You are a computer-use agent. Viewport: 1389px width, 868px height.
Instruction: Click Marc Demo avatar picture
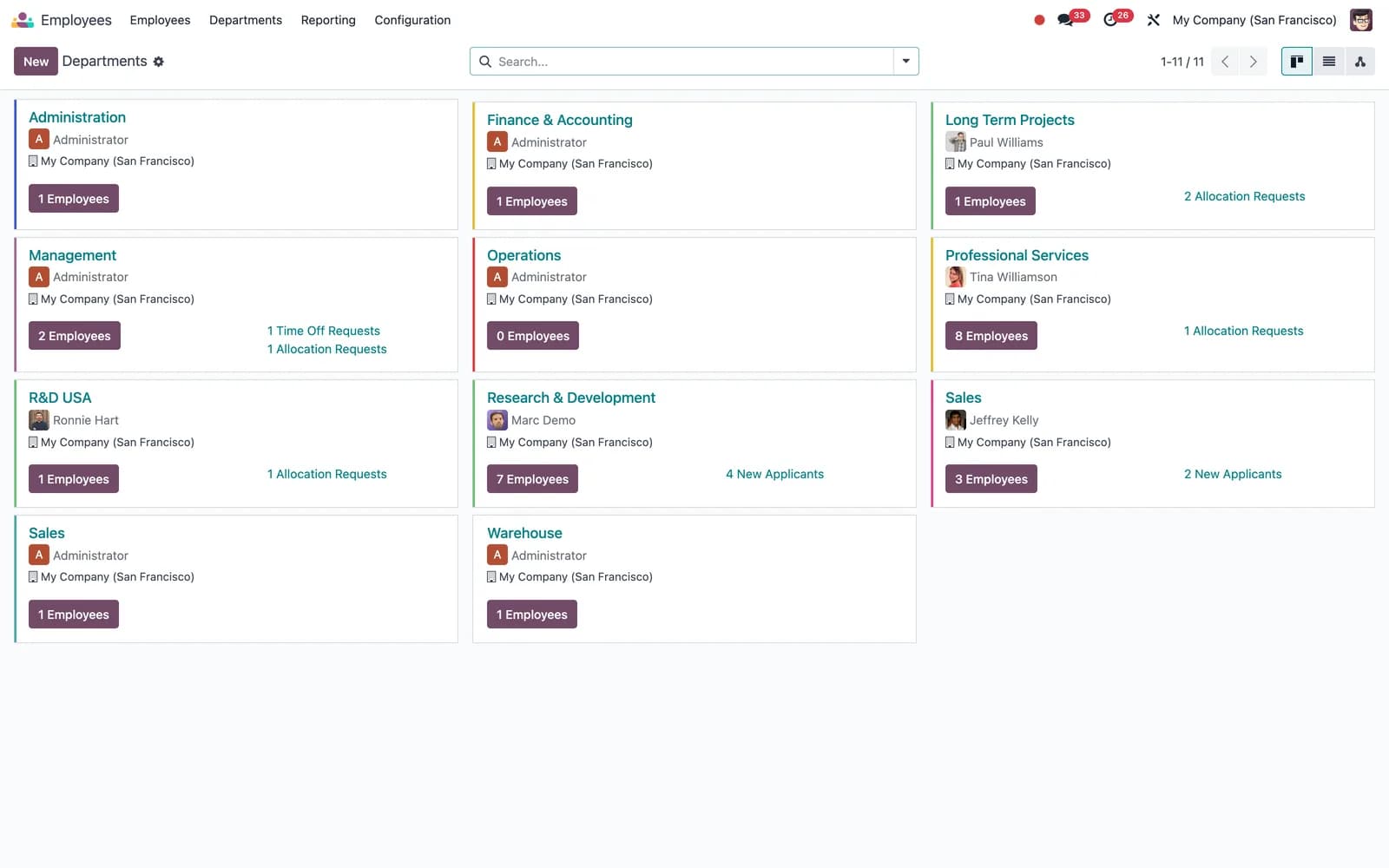point(497,420)
